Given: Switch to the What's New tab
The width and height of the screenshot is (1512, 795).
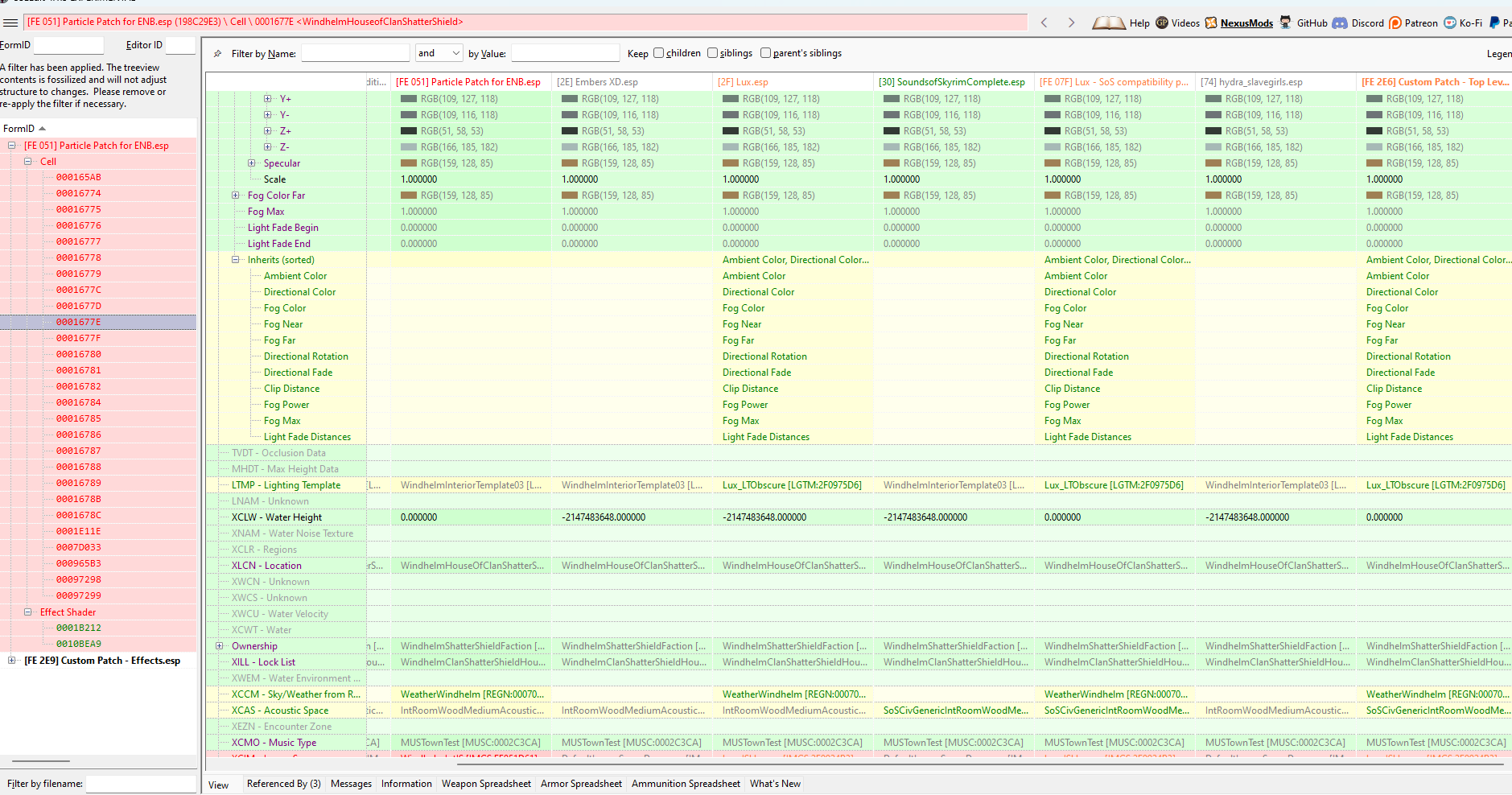Looking at the screenshot, I should click(x=775, y=784).
